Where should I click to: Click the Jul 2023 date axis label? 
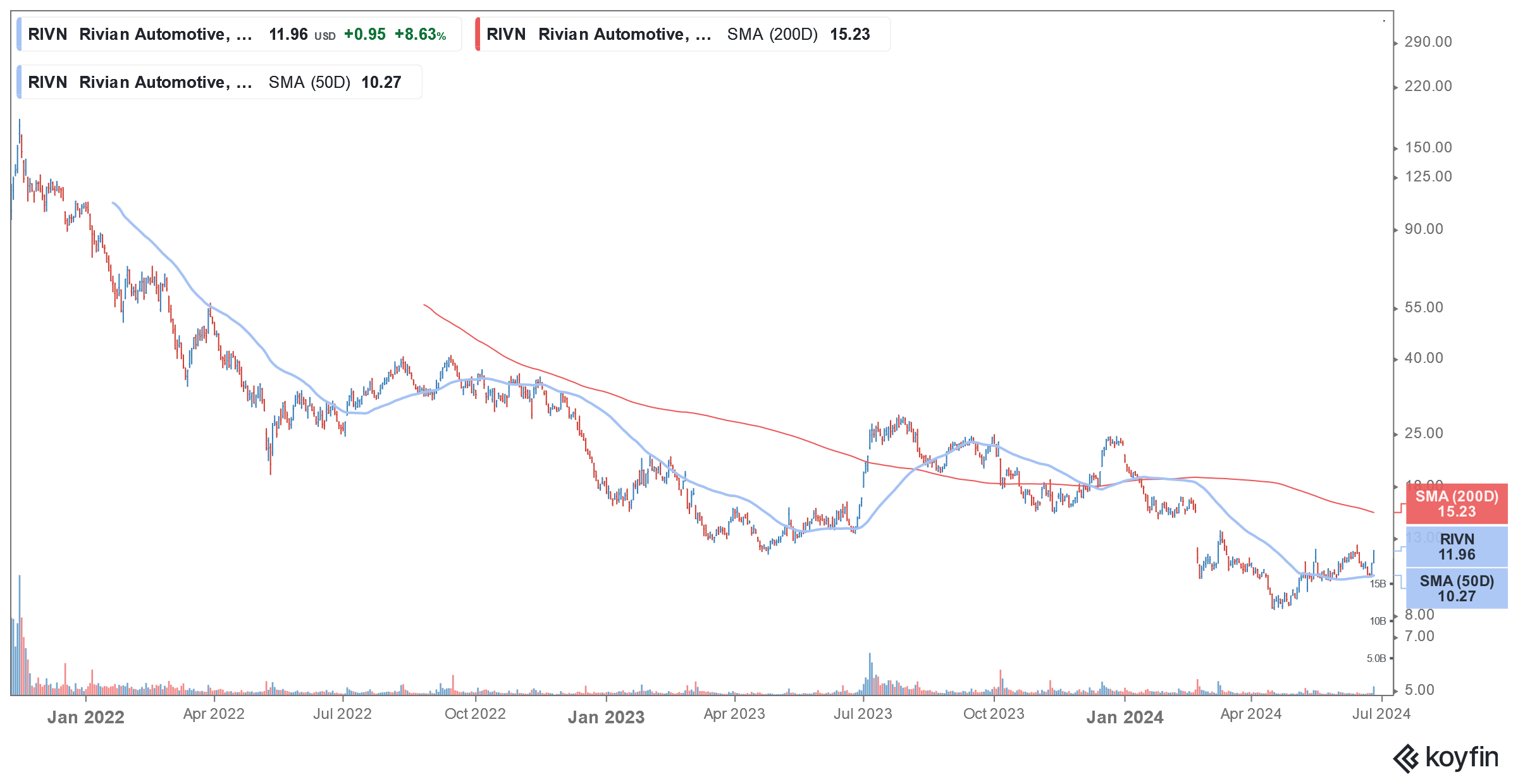click(863, 714)
